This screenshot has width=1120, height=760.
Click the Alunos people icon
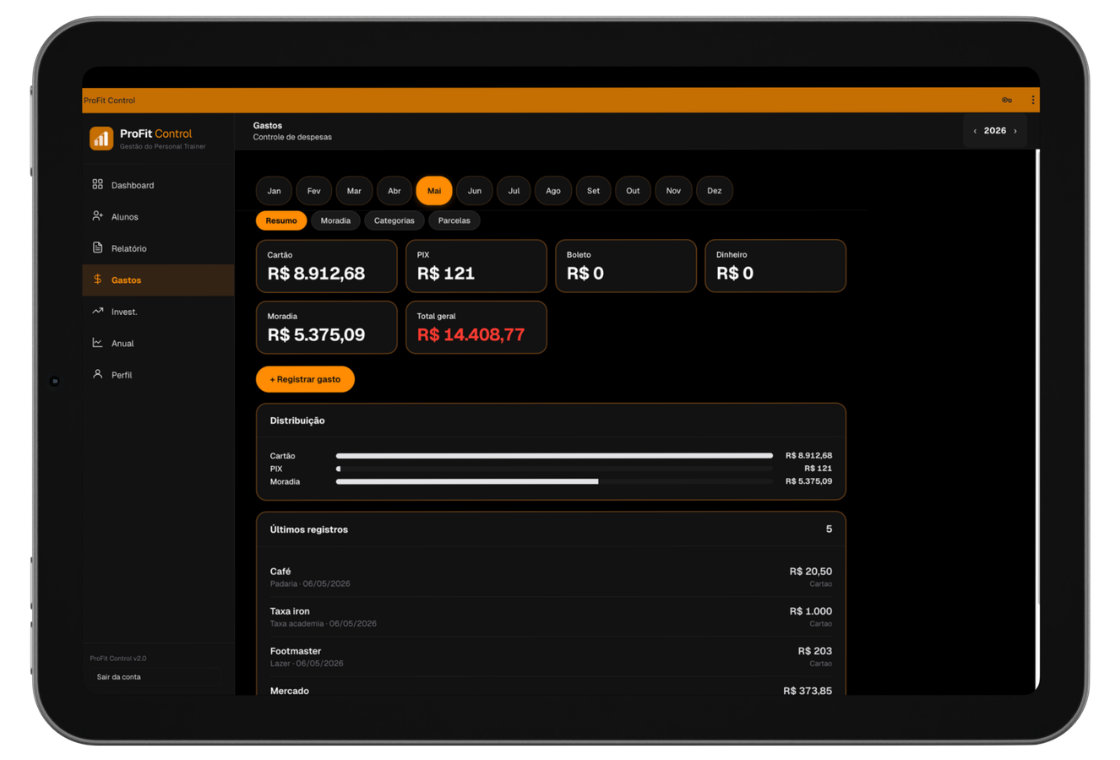[98, 216]
